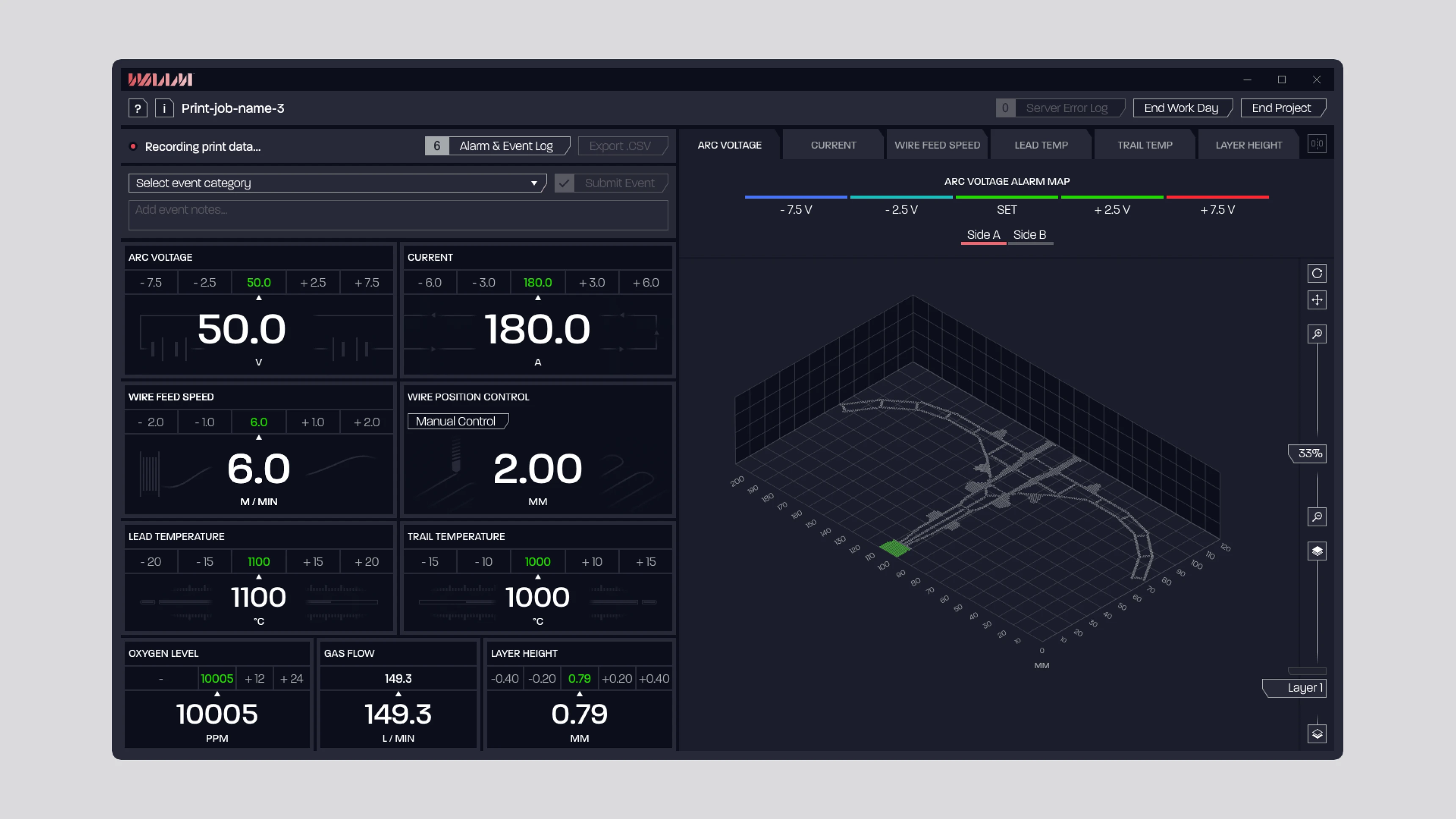Screen dimensions: 1456x819
Task: Click the reset view icon in viewport toolbar
Action: tap(1317, 273)
